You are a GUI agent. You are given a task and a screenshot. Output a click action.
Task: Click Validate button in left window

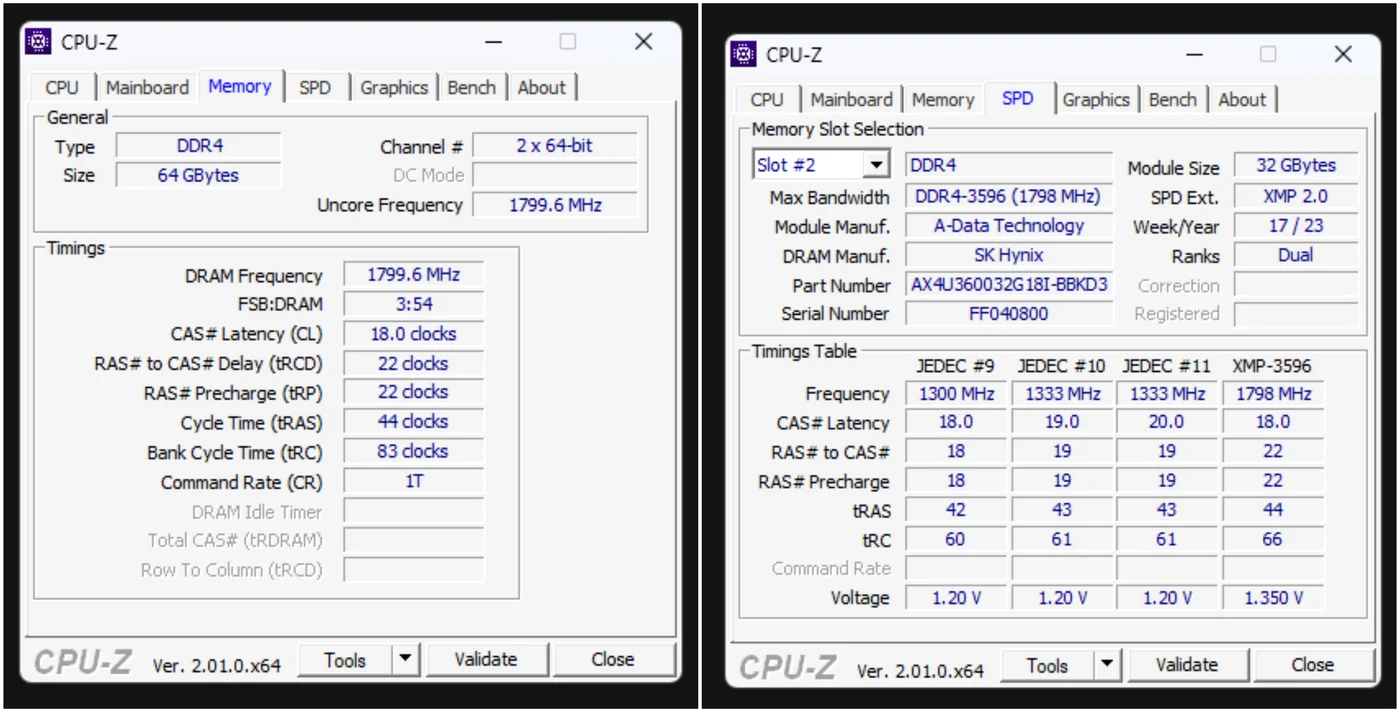click(486, 660)
